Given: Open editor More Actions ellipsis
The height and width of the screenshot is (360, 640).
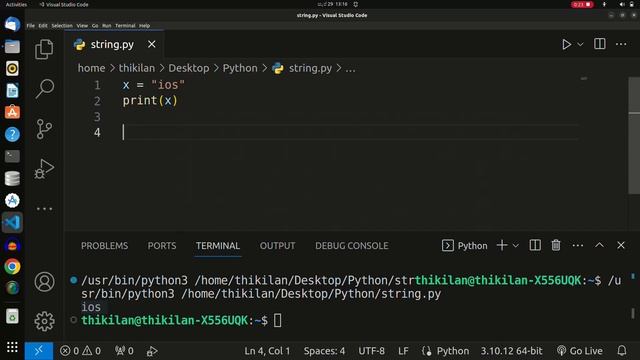Looking at the screenshot, I should click(x=621, y=44).
